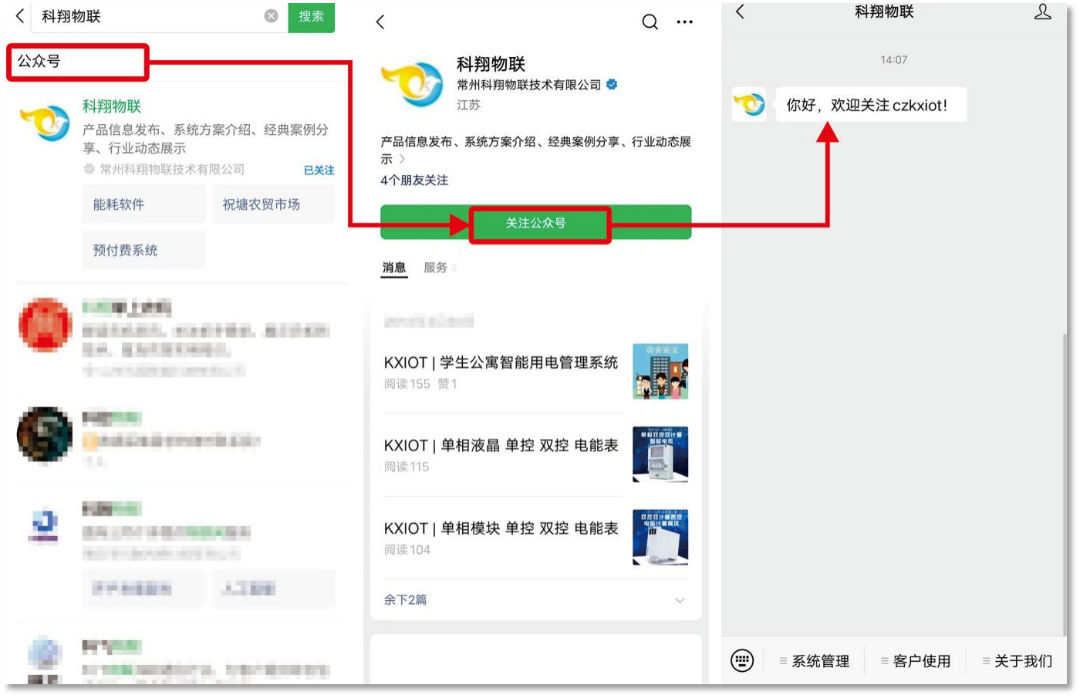
Task: Tap the 科翔物联 avatar in chat
Action: (x=750, y=105)
